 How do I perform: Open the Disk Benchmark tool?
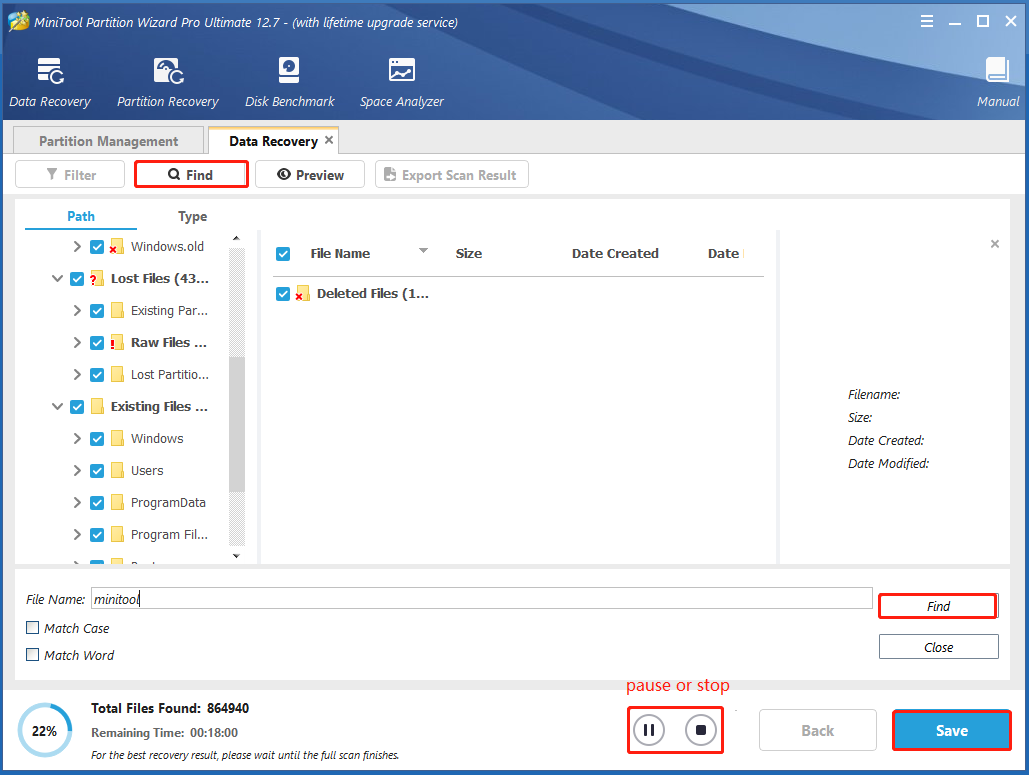289,70
